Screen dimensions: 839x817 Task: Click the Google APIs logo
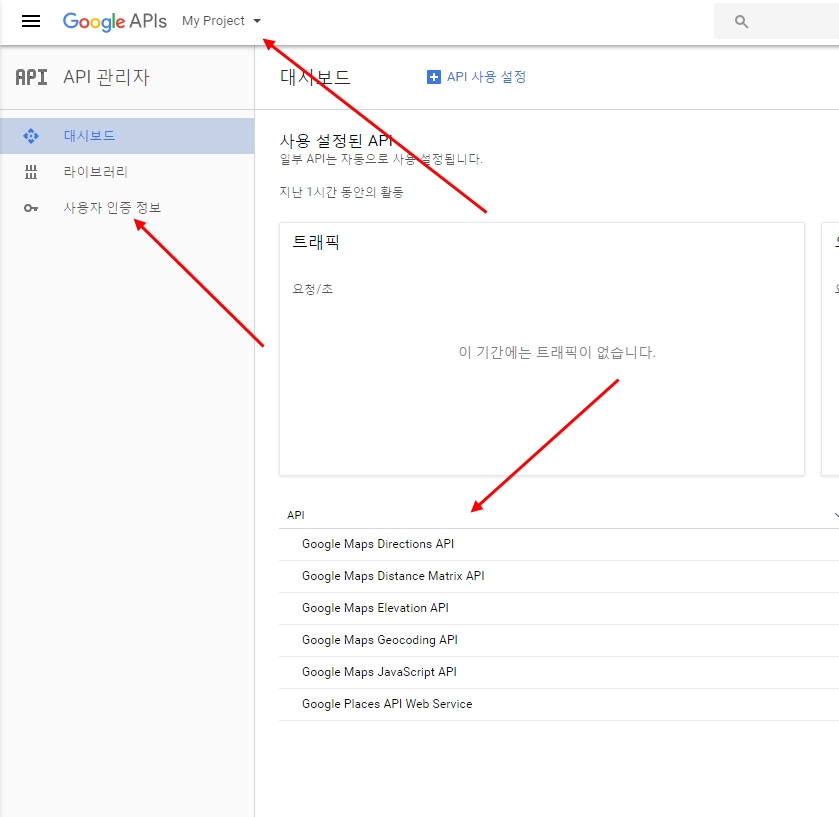[x=114, y=21]
